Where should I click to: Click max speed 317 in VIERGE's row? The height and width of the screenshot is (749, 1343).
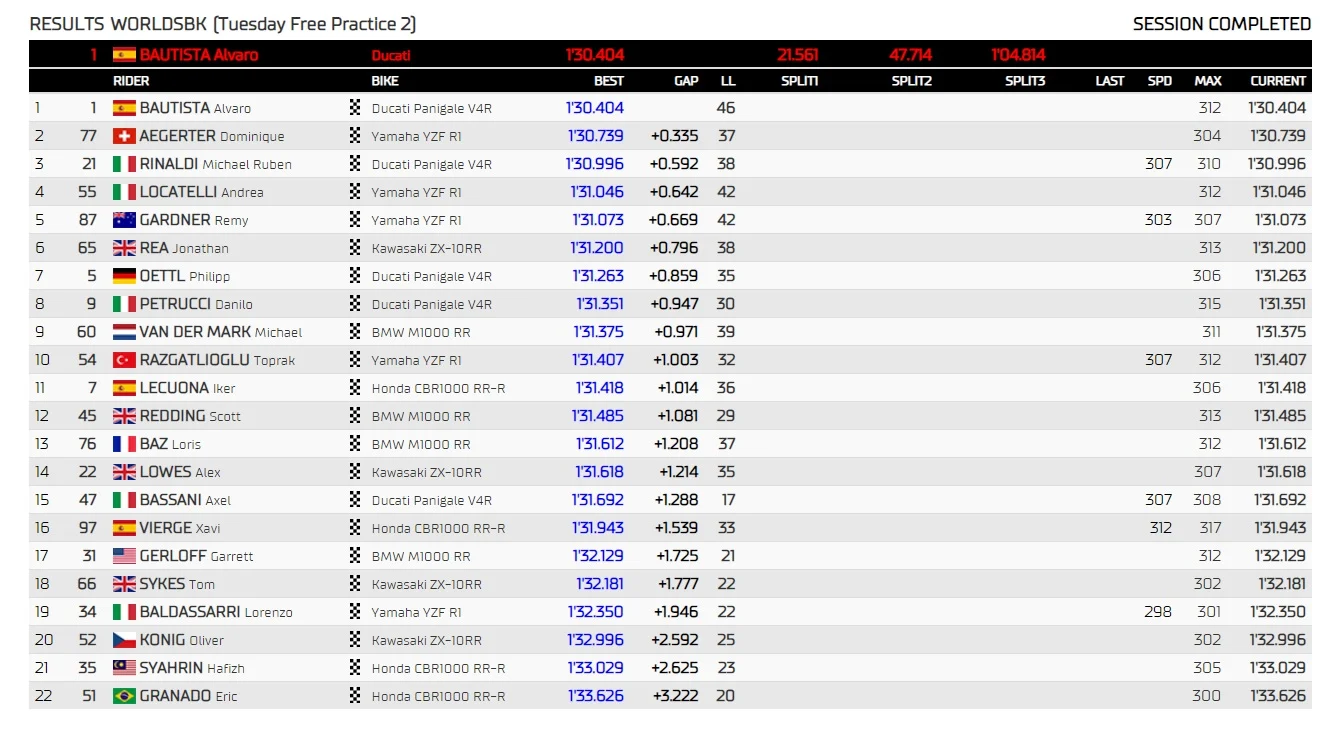click(x=1208, y=528)
